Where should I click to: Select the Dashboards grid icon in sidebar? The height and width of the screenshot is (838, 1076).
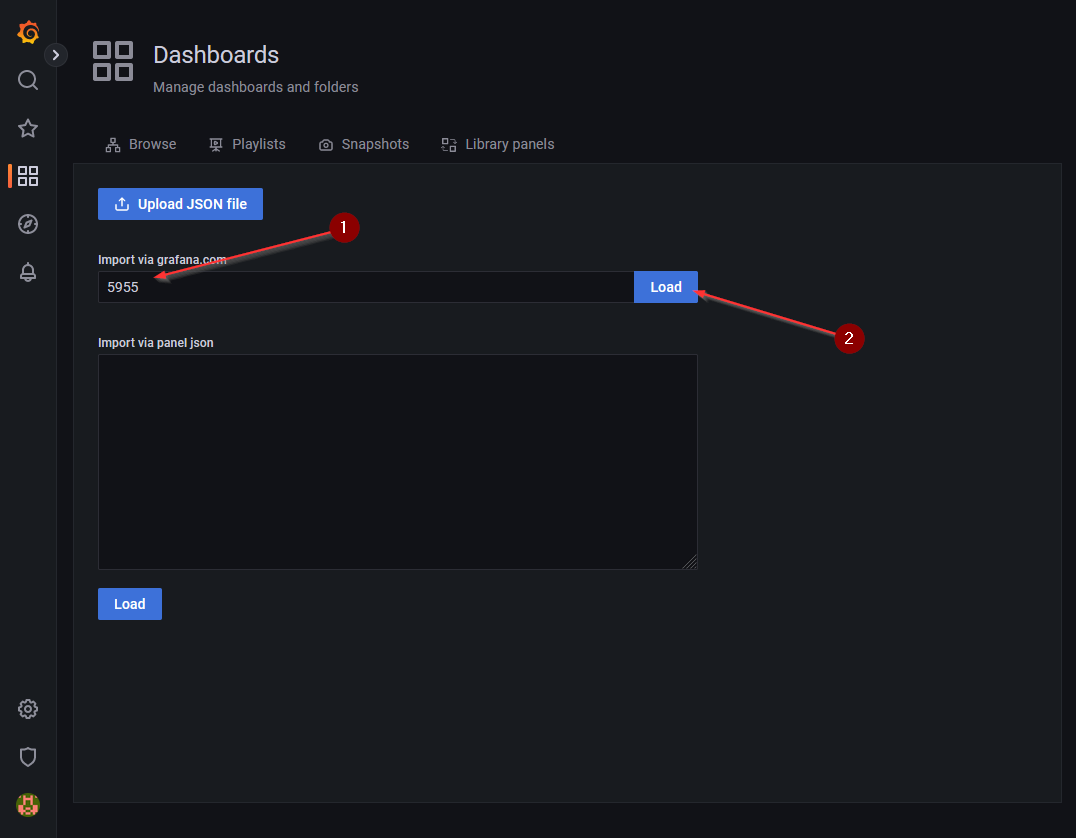(x=28, y=176)
